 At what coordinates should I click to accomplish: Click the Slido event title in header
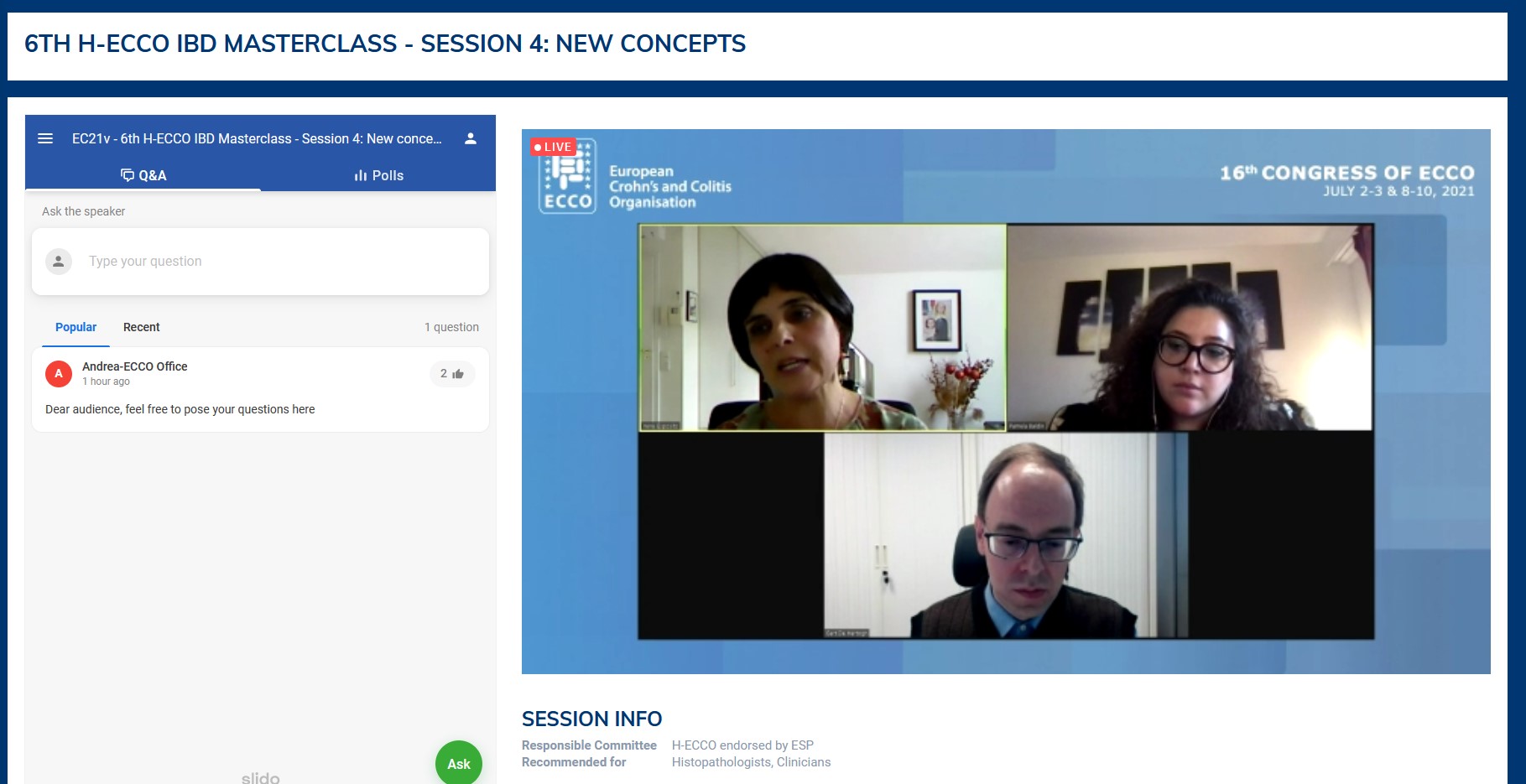(x=257, y=138)
